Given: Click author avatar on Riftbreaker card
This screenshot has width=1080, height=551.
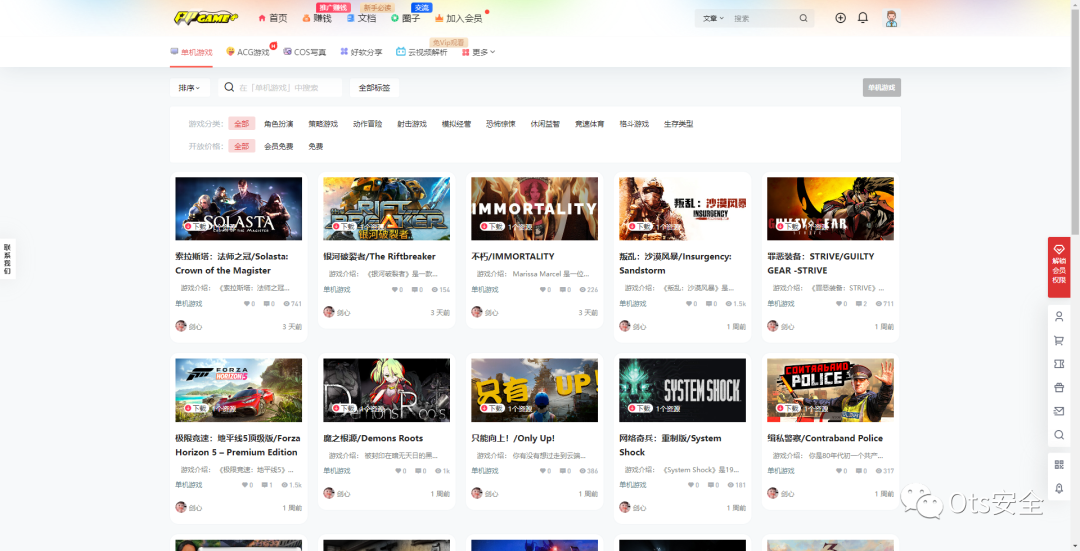Looking at the screenshot, I should 329,312.
